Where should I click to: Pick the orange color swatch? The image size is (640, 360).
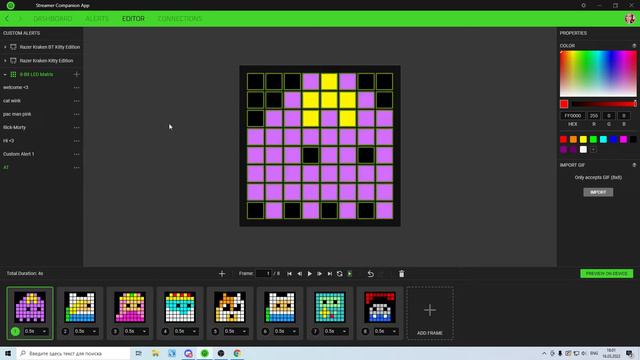pos(573,140)
